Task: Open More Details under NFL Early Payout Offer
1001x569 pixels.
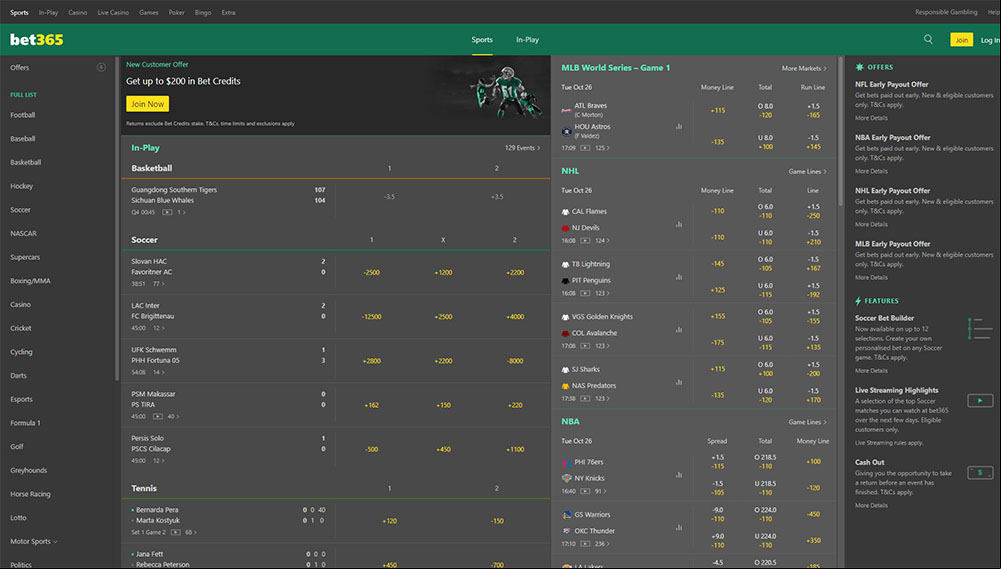Action: coord(871,118)
